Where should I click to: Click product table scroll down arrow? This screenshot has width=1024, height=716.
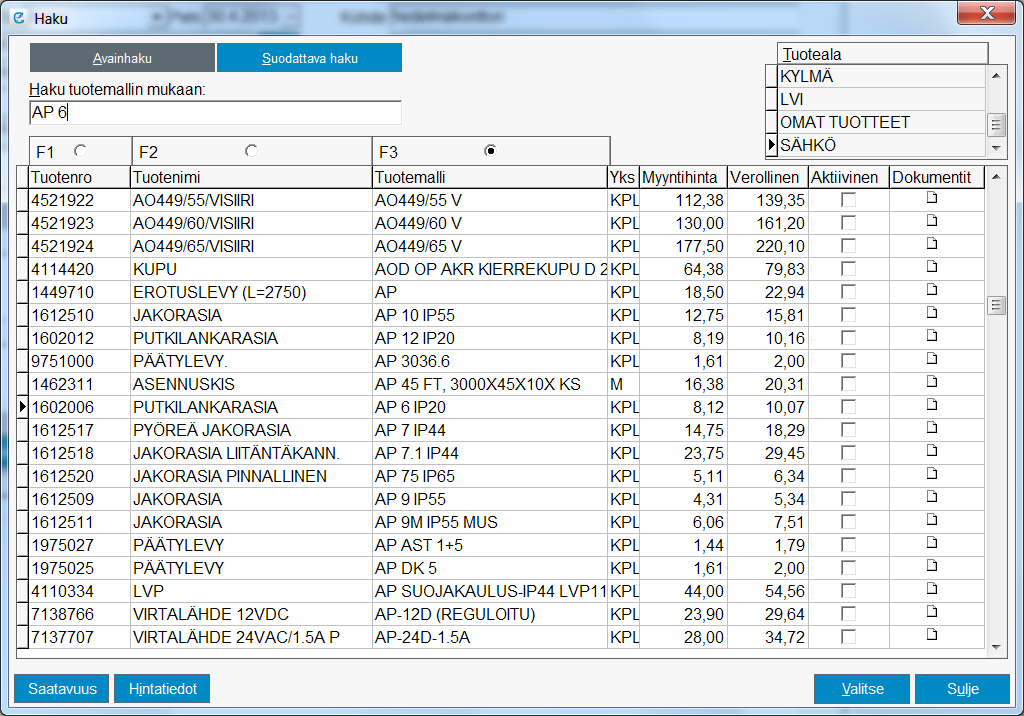996,647
